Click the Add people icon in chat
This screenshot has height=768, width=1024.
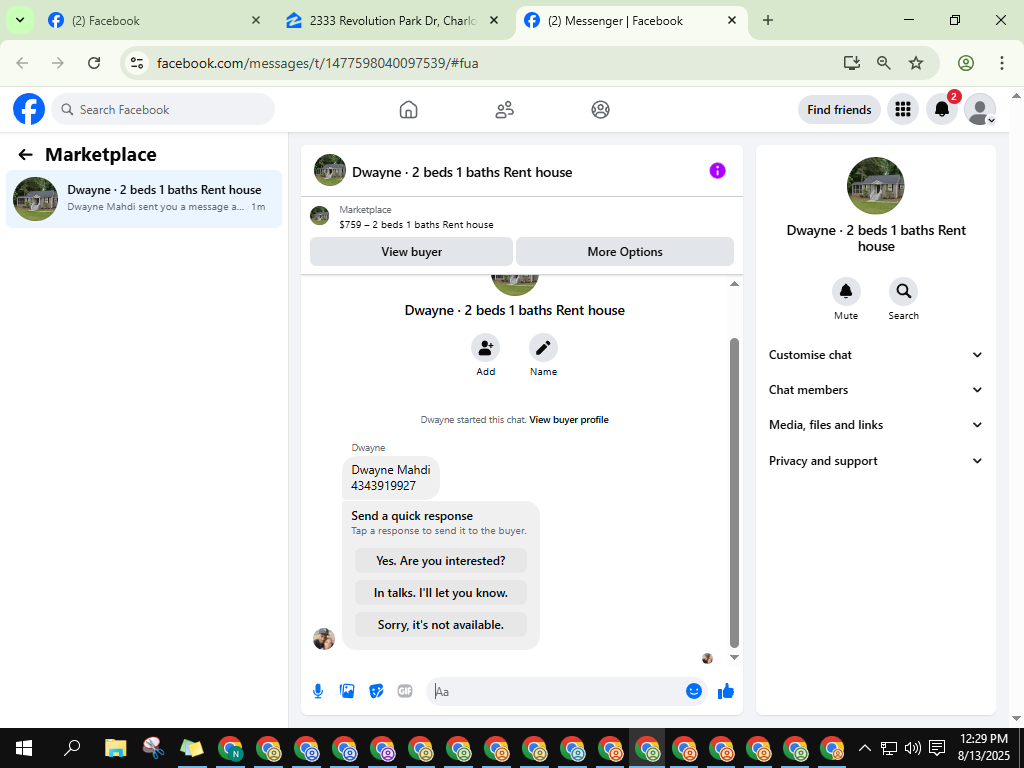[485, 348]
